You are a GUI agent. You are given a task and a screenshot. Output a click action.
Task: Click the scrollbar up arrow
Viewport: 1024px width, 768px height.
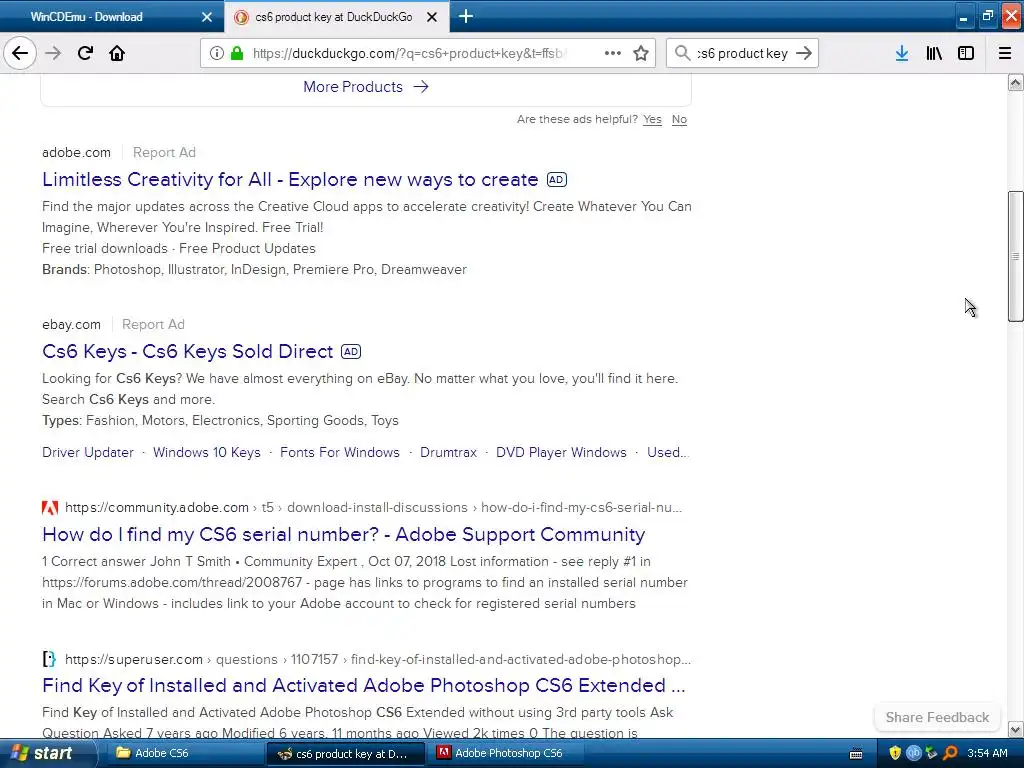1015,82
